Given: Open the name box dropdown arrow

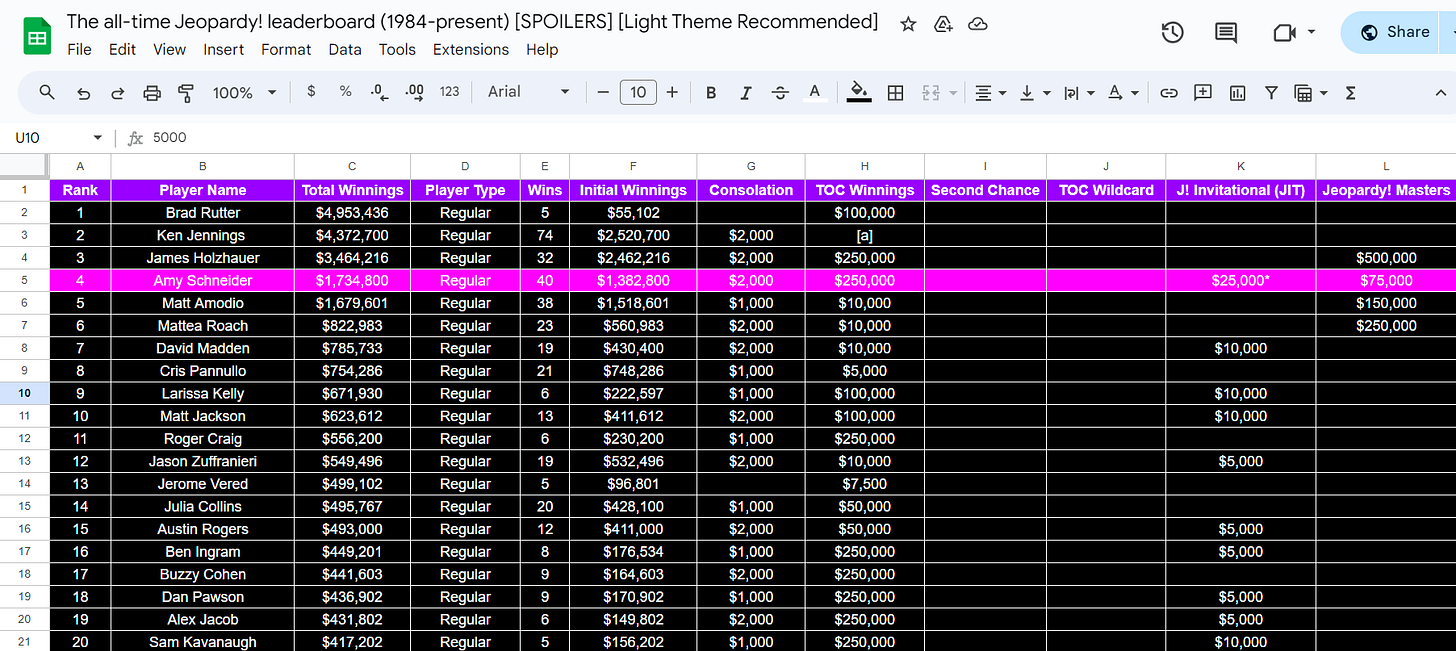Looking at the screenshot, I should 98,138.
